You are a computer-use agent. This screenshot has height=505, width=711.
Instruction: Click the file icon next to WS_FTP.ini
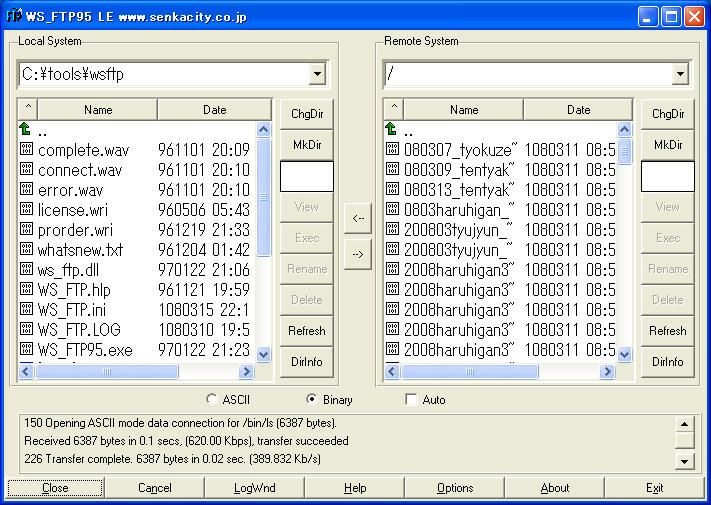(x=26, y=309)
